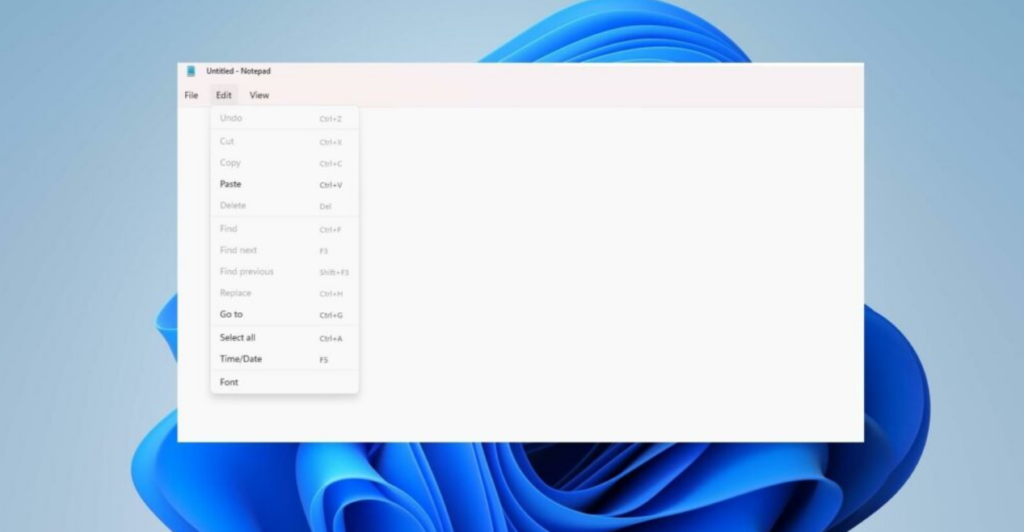Close the open Edit menu
The width and height of the screenshot is (1024, 532).
[224, 95]
